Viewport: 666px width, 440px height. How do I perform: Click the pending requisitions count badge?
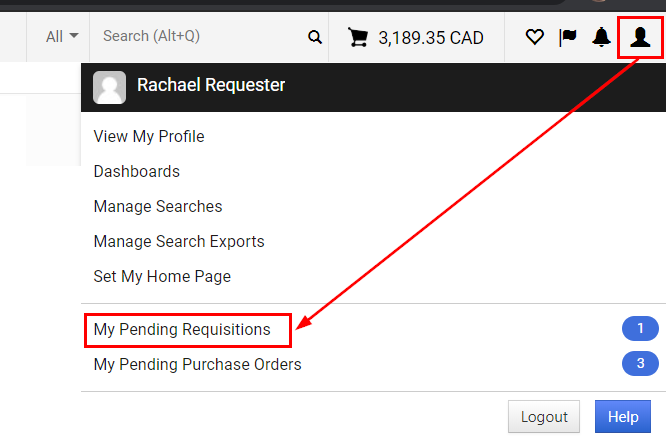640,328
